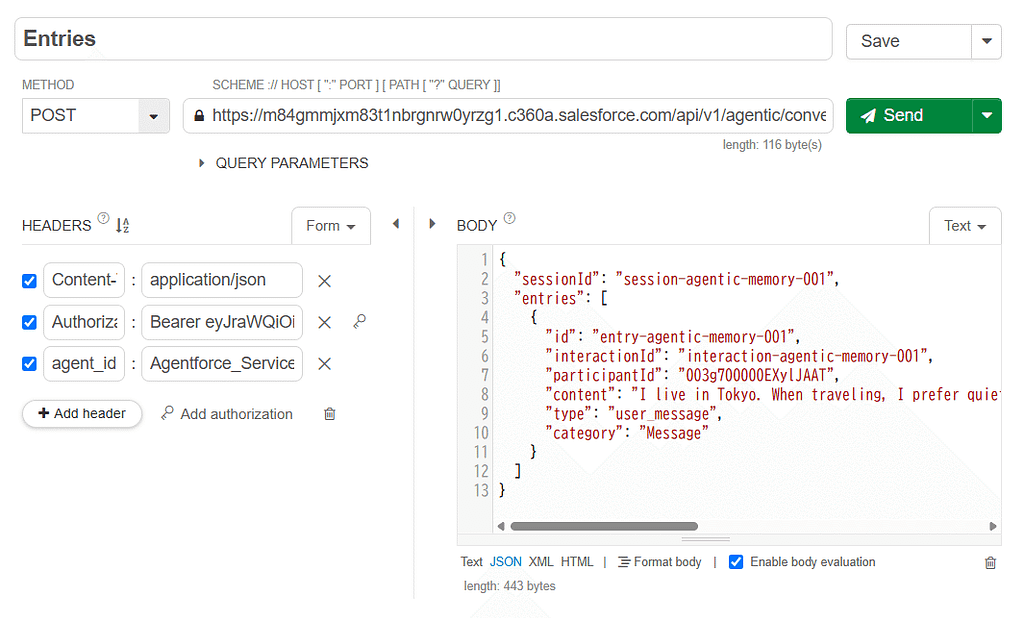The image size is (1024, 618).
Task: Expand the QUERY PARAMETERS section
Action: [284, 163]
